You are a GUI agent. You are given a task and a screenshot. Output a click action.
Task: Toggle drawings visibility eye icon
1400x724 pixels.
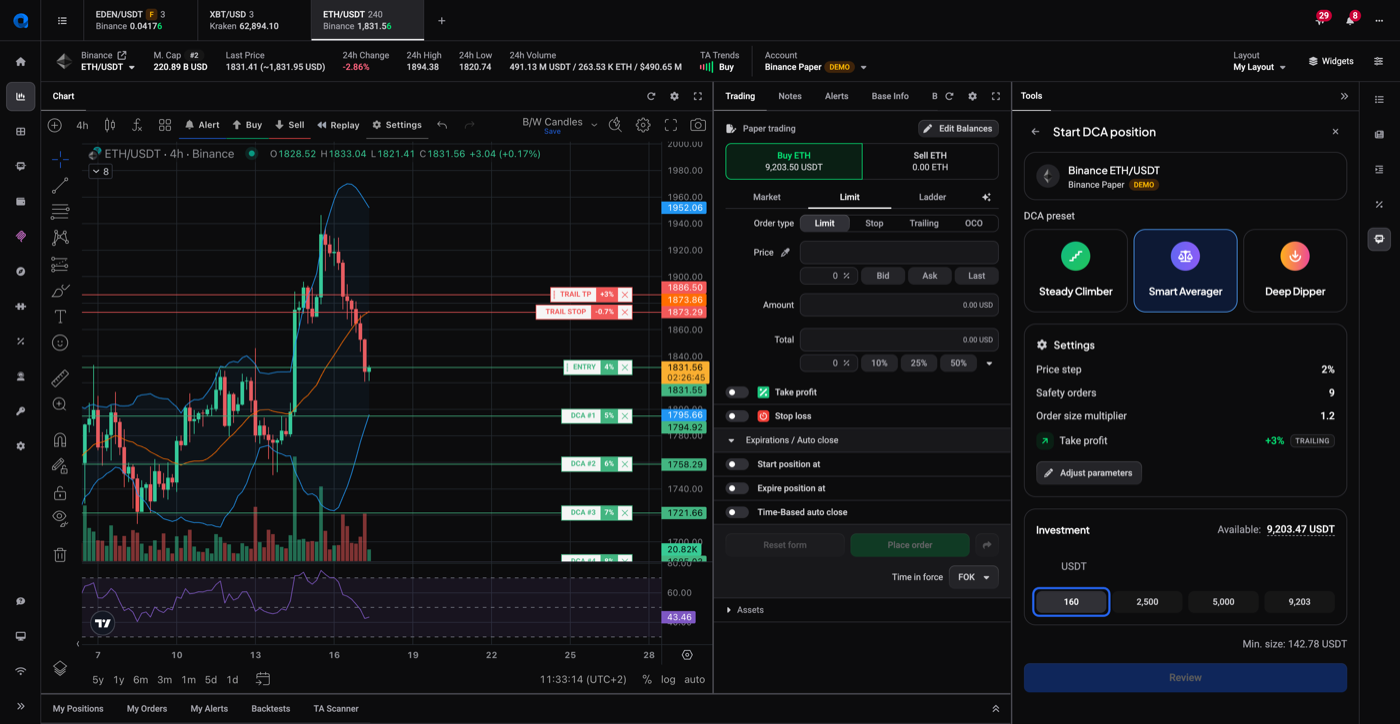[x=60, y=518]
